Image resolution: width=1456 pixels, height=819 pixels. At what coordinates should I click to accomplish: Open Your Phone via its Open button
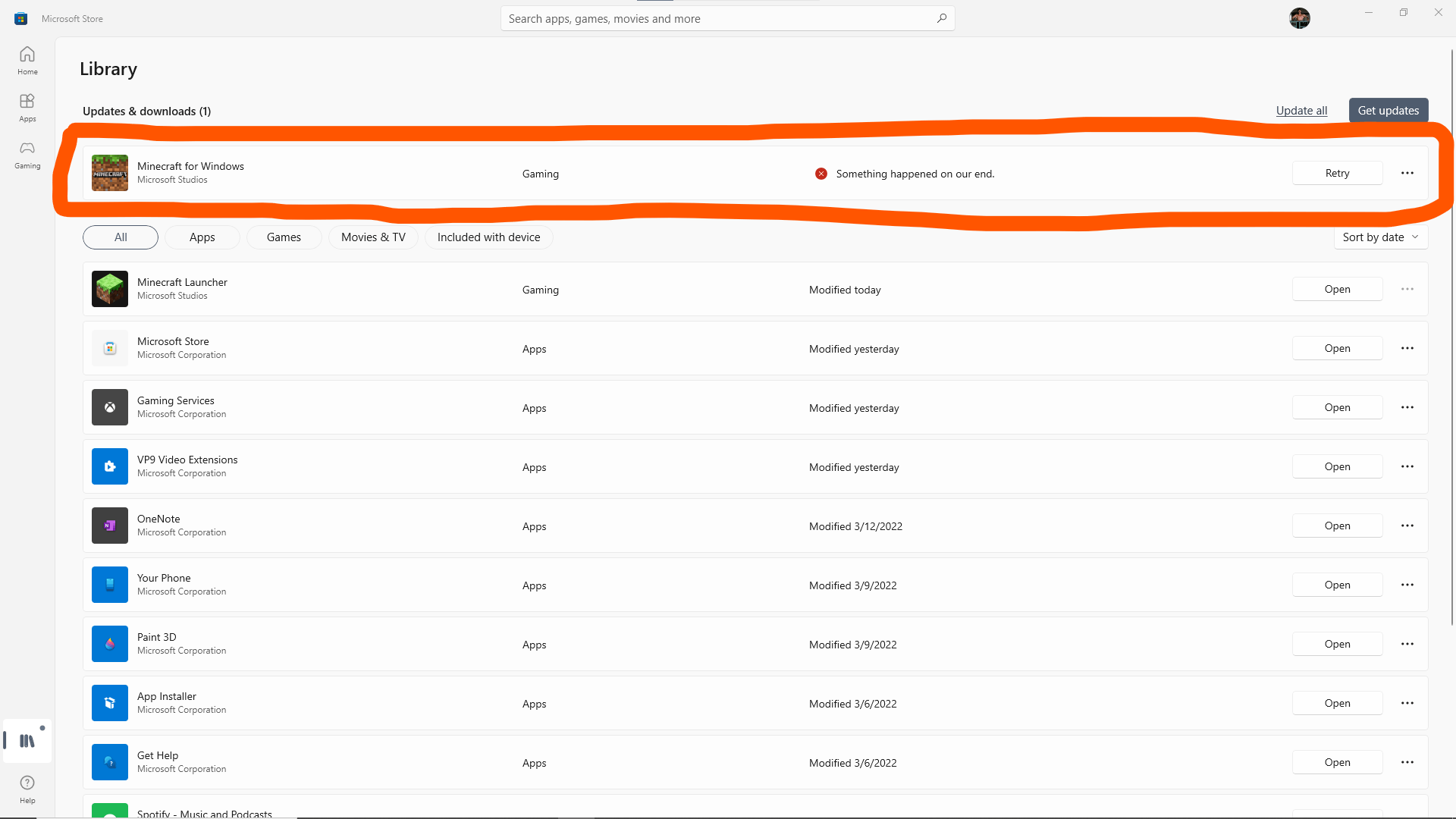[x=1338, y=585]
